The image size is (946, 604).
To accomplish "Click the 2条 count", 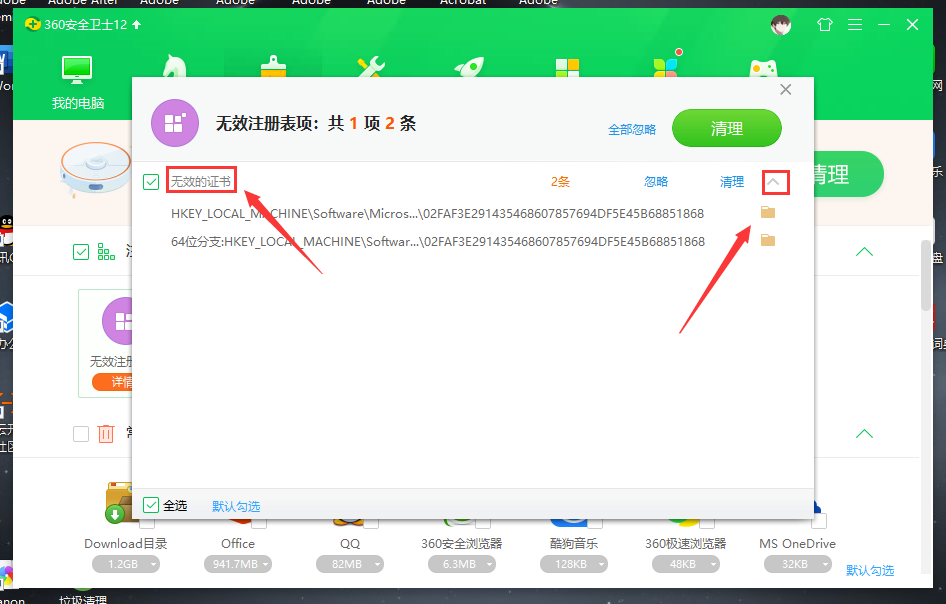I will point(560,182).
